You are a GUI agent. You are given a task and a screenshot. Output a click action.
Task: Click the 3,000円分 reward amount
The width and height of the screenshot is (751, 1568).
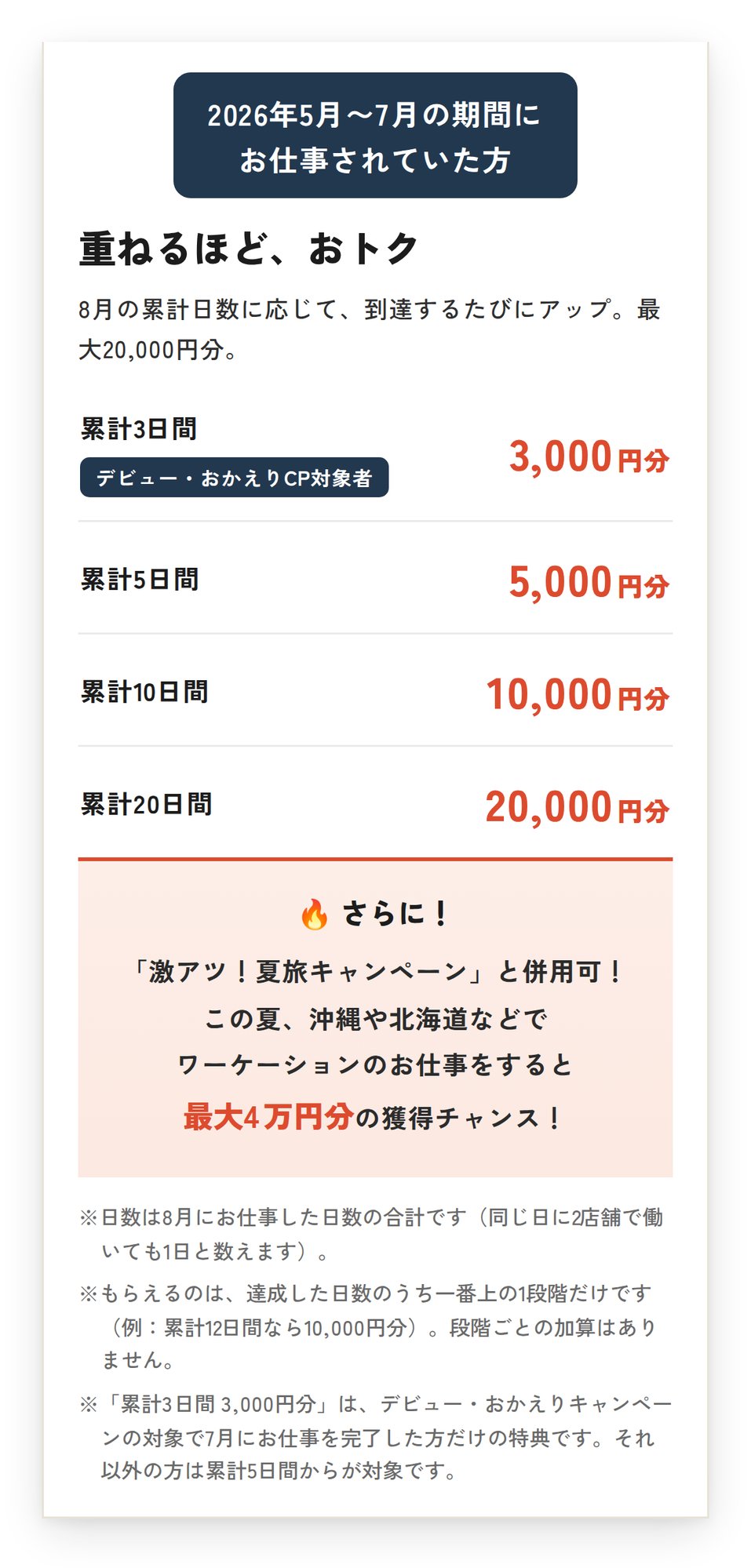[x=589, y=457]
